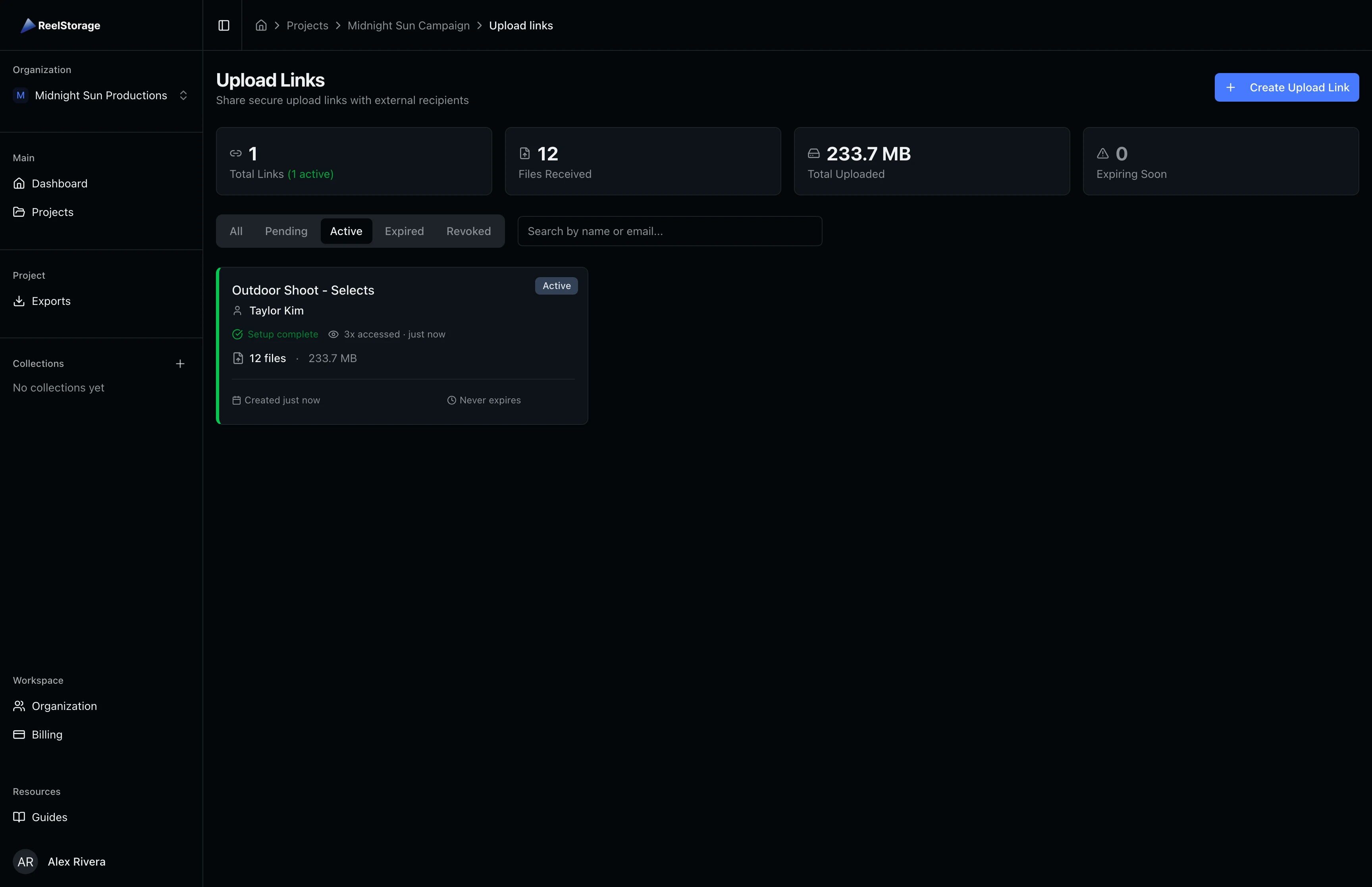Image resolution: width=1372 pixels, height=887 pixels.
Task: Navigate to Midnight Sun Campaign breadcrumb
Action: point(408,25)
